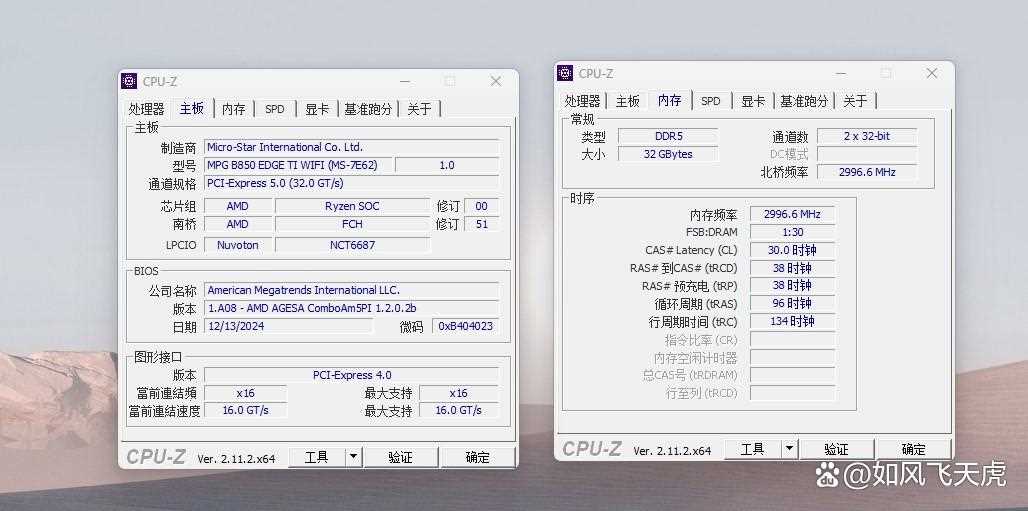The image size is (1028, 511).
Task: Click the tRC 134 时钟 field
Action: (x=793, y=321)
